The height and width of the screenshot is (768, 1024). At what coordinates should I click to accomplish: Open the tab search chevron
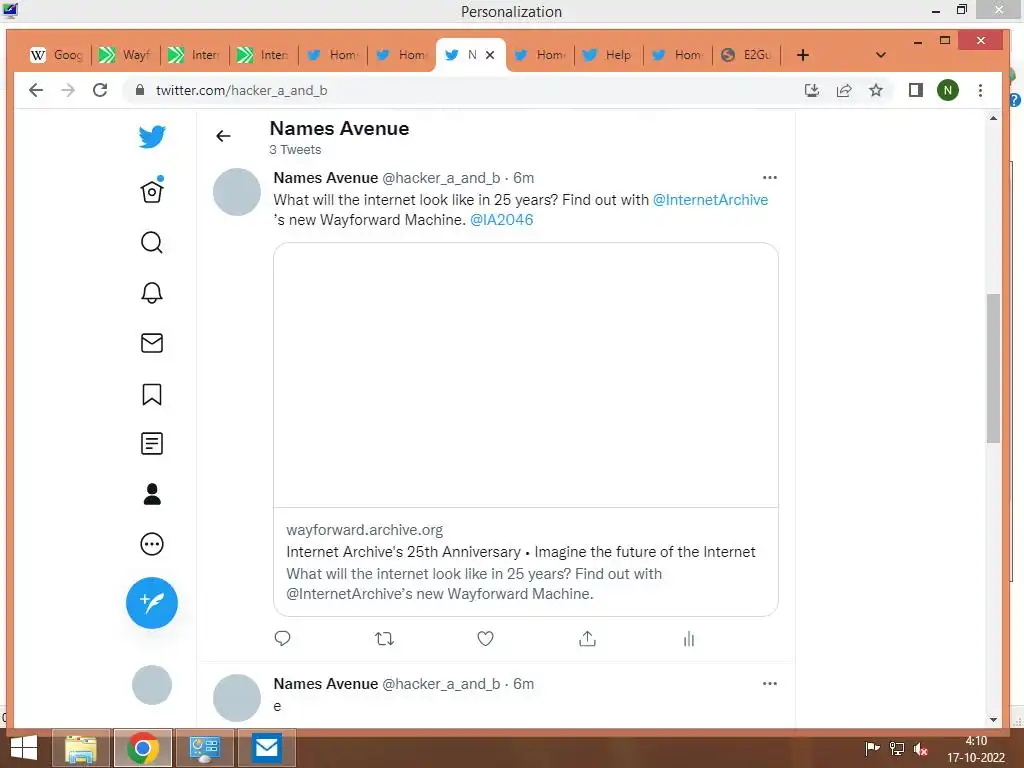(880, 55)
